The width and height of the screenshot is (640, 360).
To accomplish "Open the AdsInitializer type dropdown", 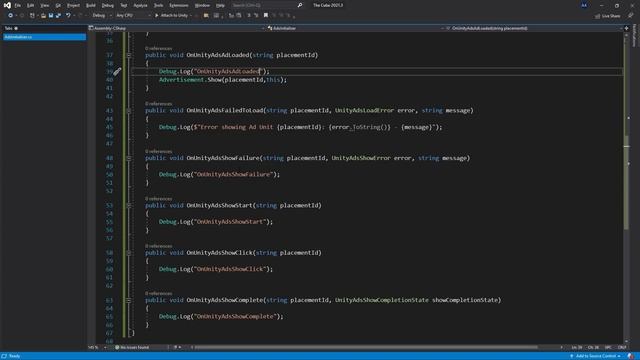I will point(355,28).
